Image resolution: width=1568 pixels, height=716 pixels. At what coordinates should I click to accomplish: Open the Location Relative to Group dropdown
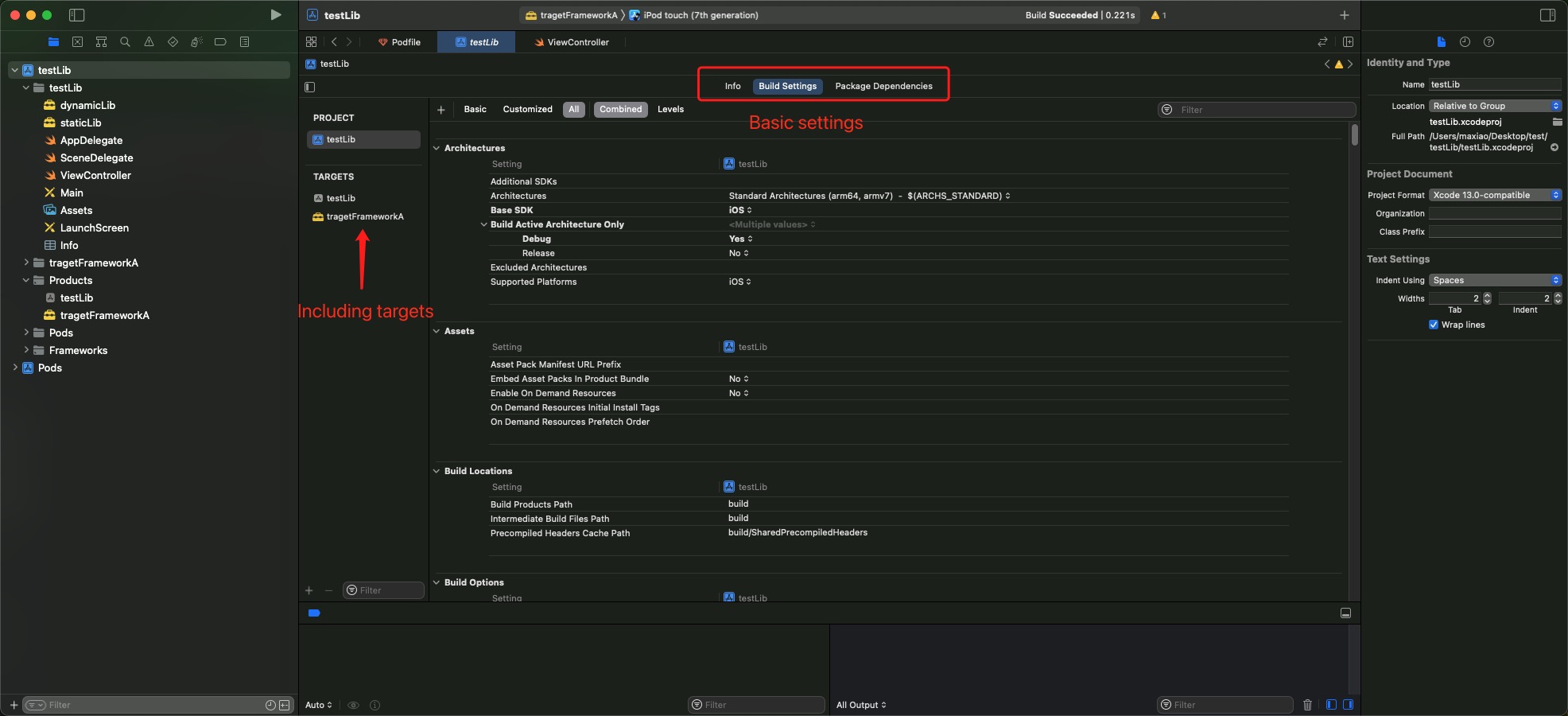click(1495, 106)
